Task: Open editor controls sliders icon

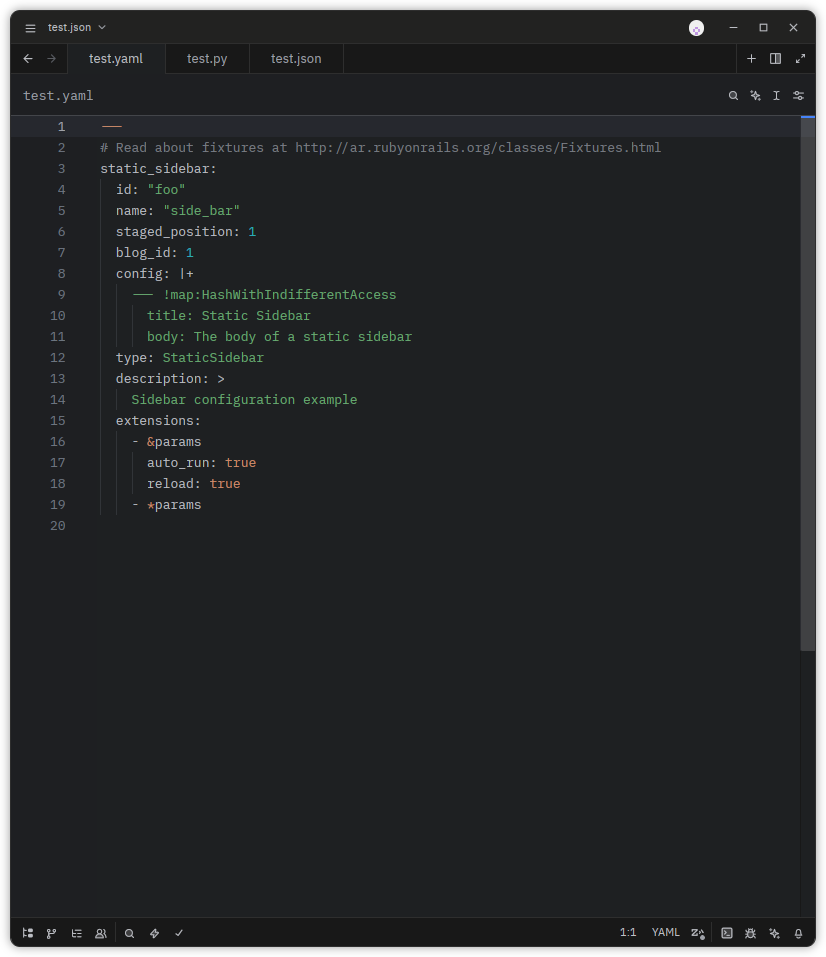Action: (x=799, y=96)
